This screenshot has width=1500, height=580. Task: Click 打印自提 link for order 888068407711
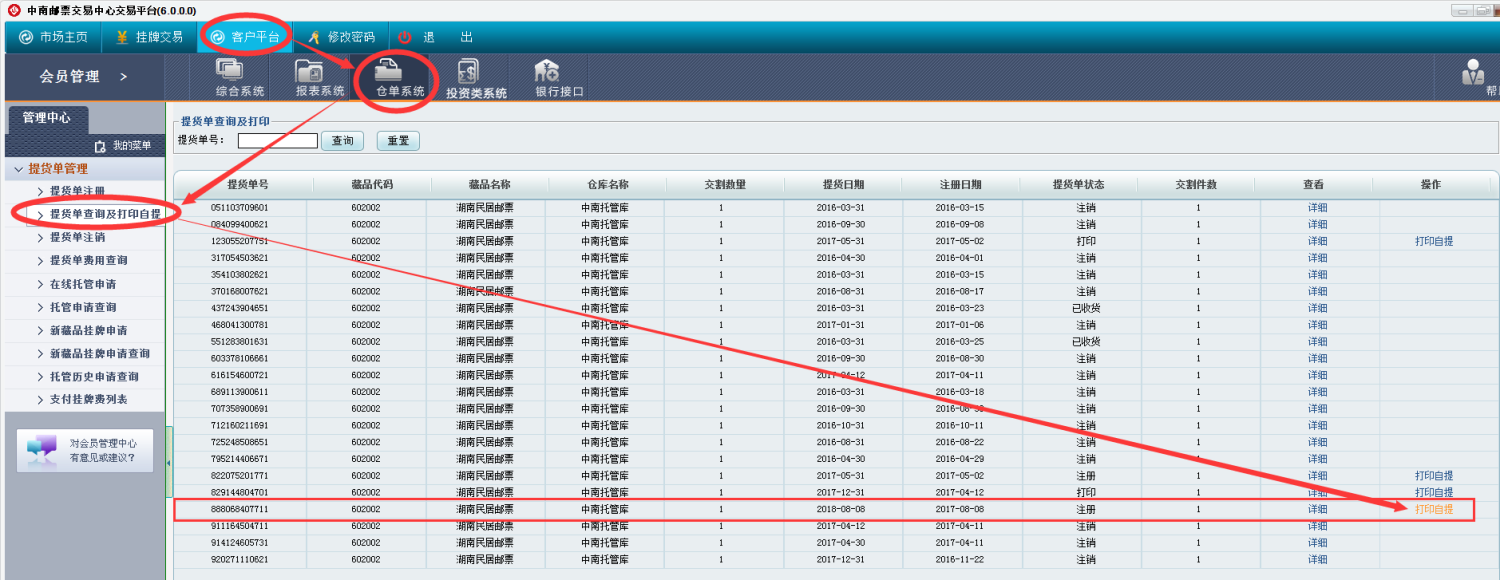coord(1433,510)
